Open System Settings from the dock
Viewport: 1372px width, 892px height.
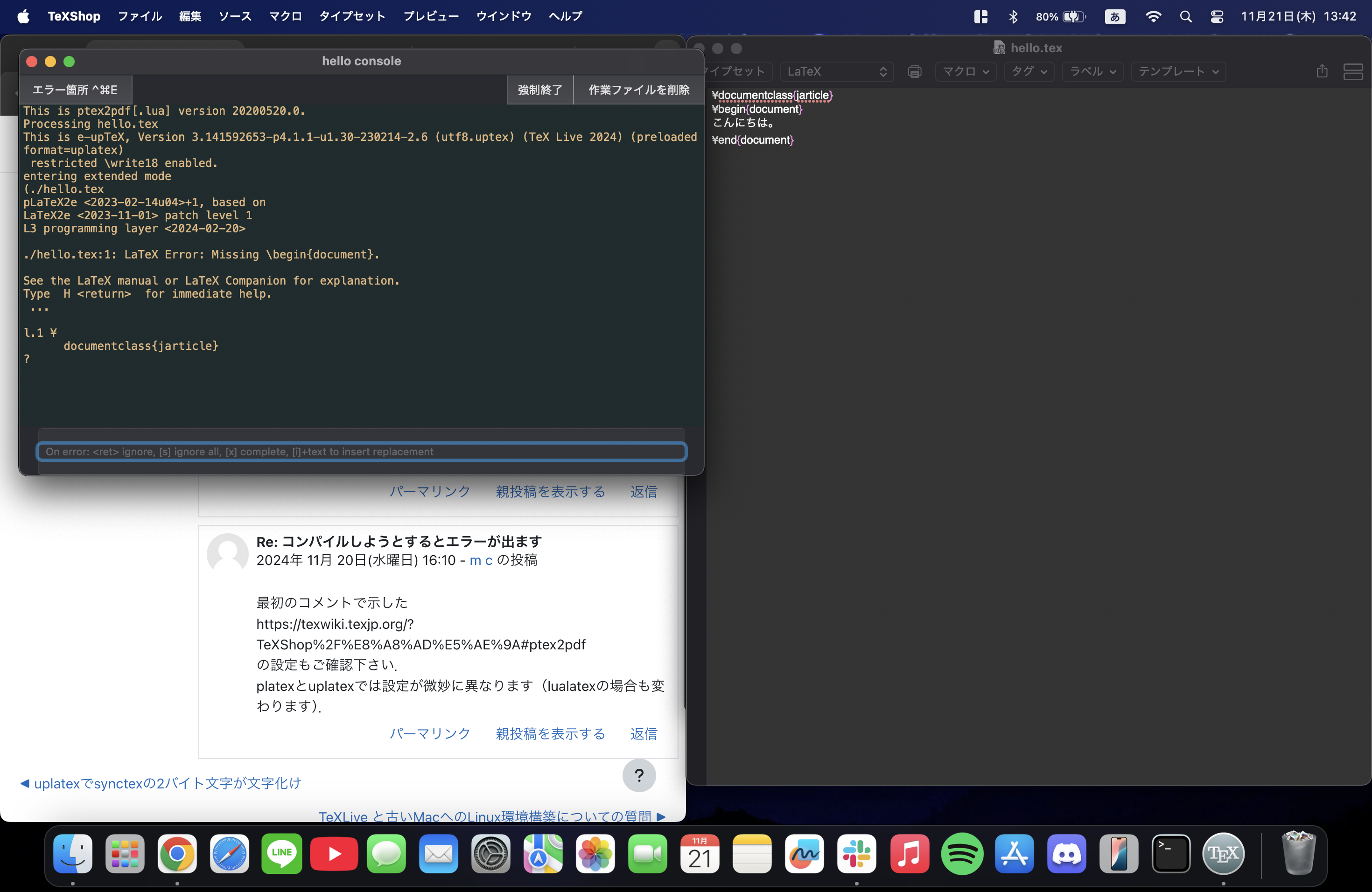[x=490, y=853]
